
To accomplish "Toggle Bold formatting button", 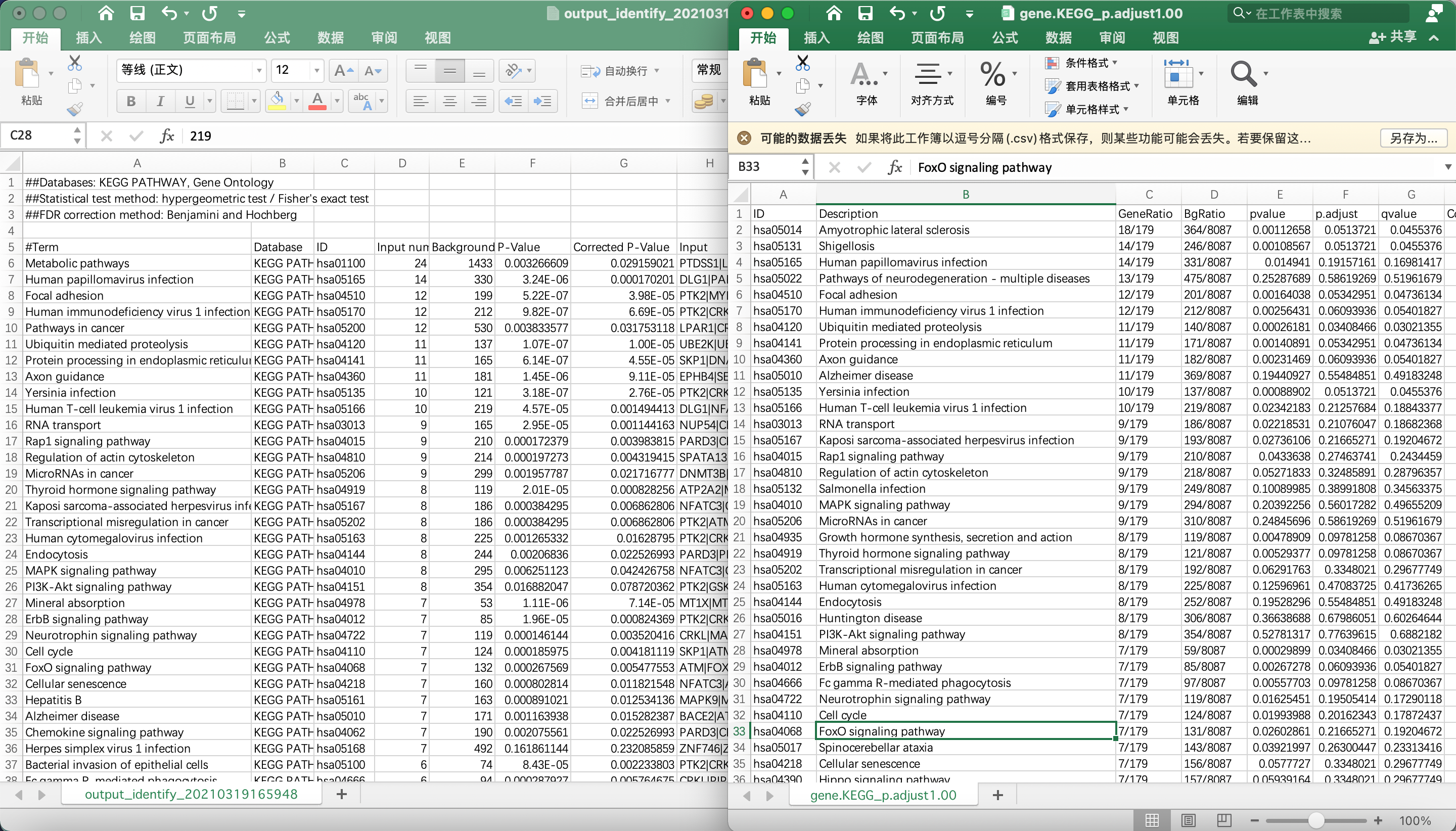I will click(131, 101).
